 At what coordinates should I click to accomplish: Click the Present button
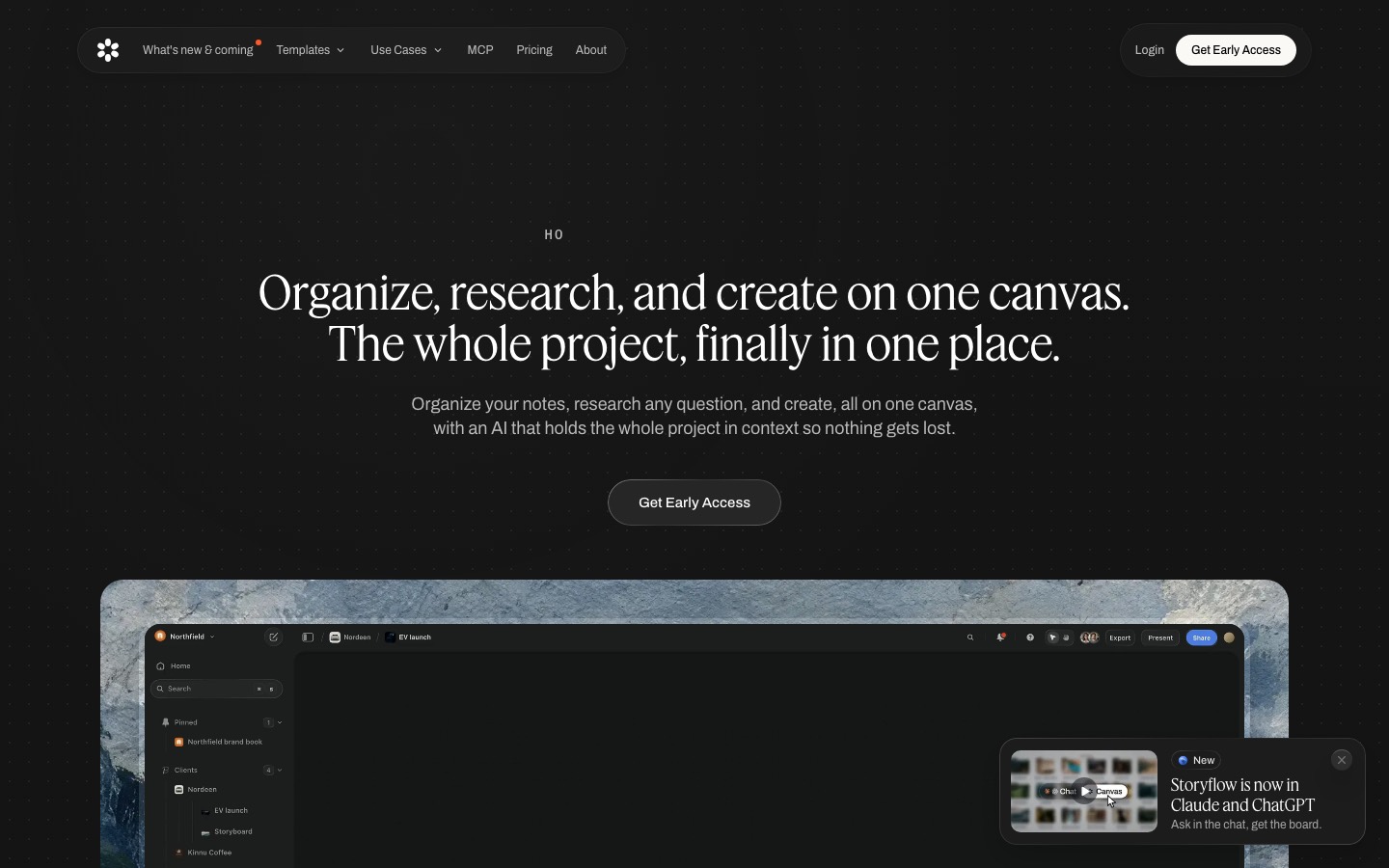tap(1160, 637)
